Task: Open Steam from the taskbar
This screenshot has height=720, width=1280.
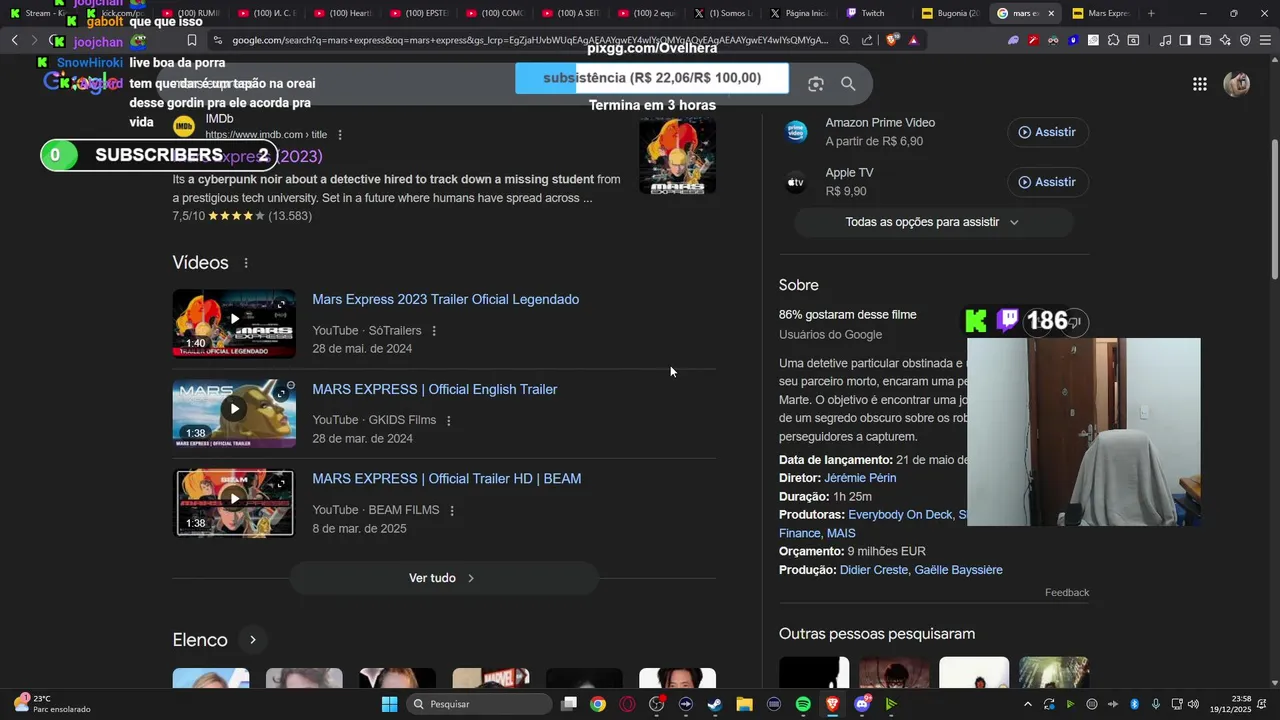Action: point(715,704)
